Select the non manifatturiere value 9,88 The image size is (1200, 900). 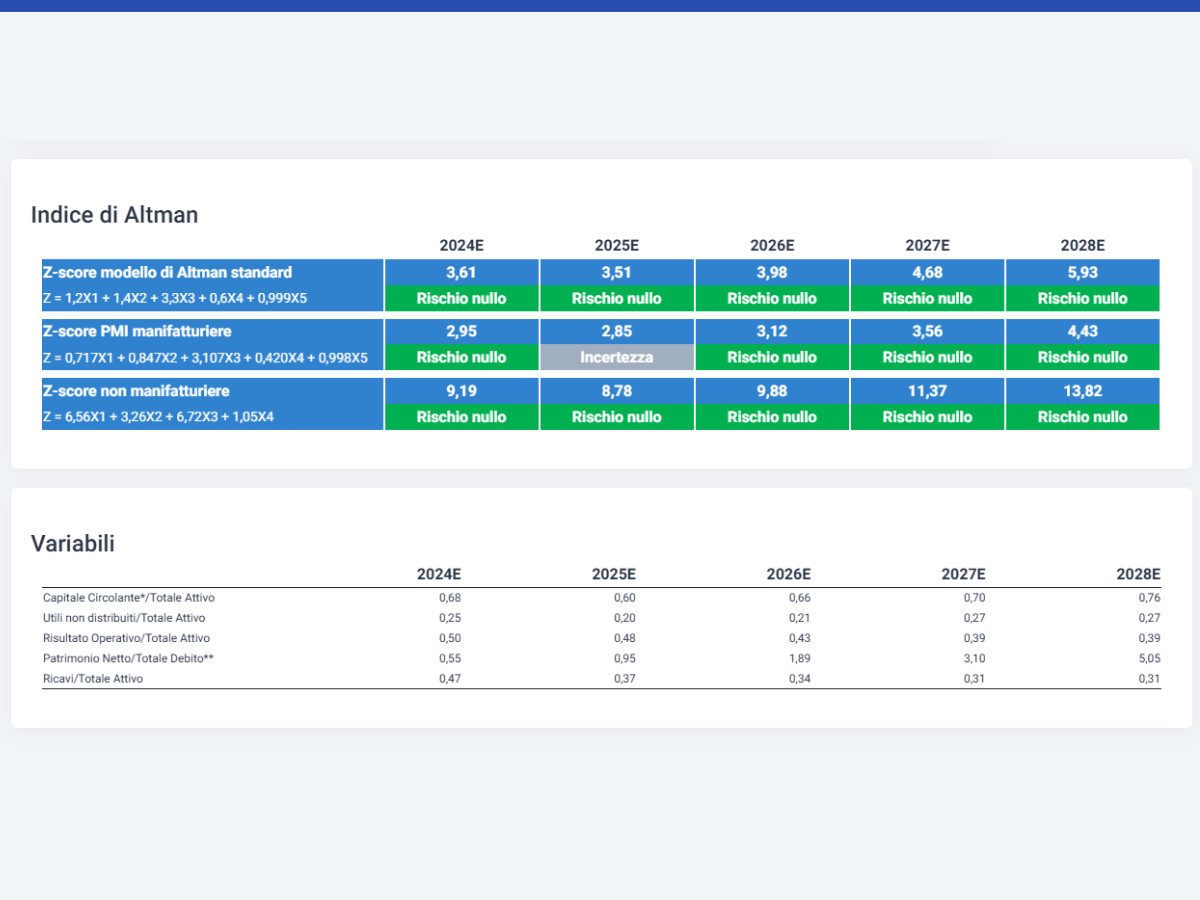tap(772, 391)
